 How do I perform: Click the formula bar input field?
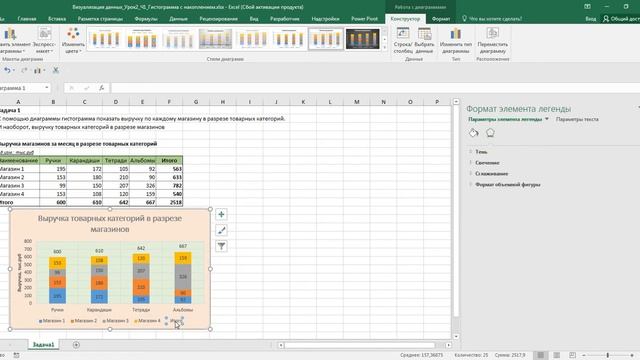click(376, 88)
